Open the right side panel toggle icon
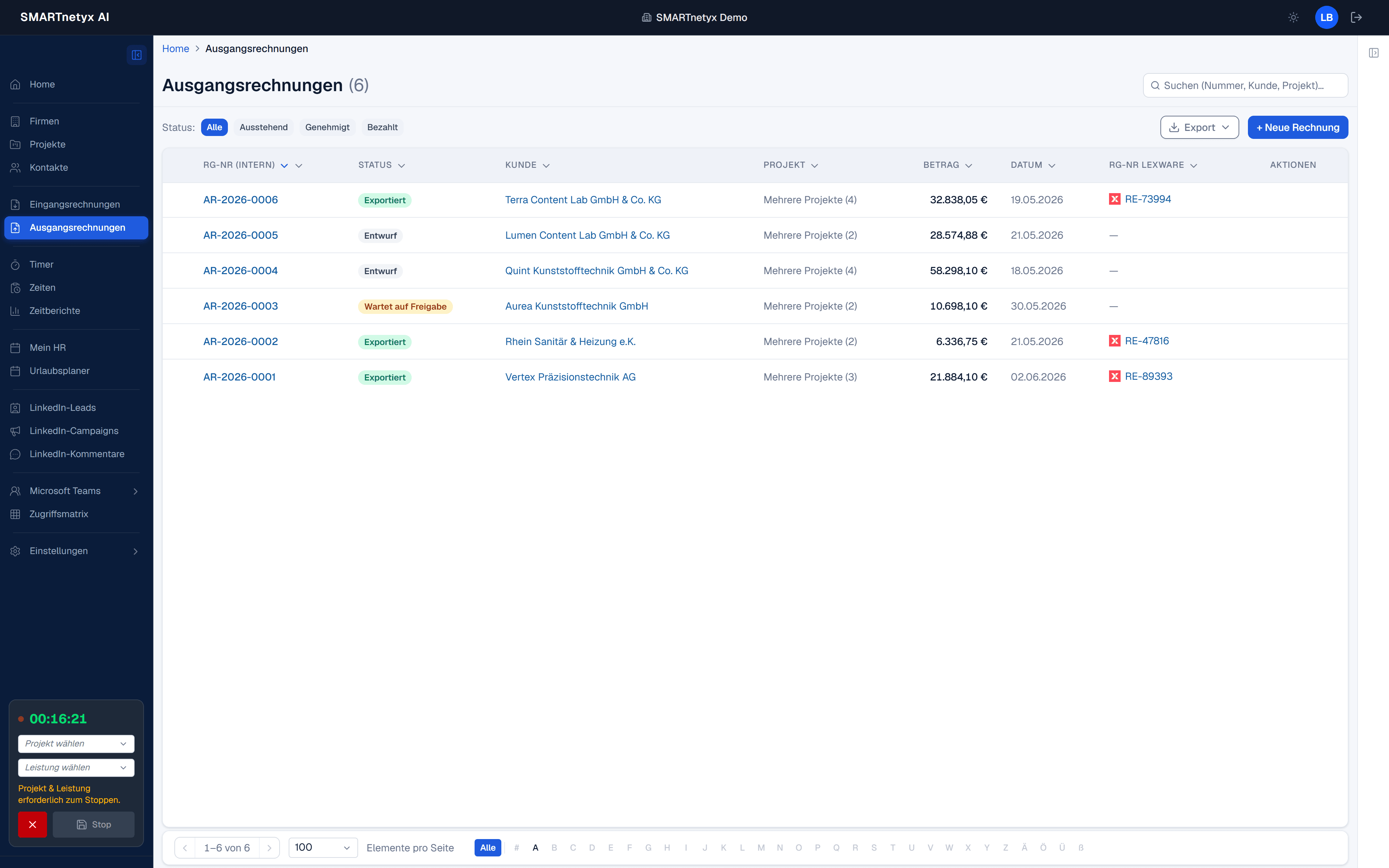This screenshot has height=868, width=1389. click(x=1373, y=53)
